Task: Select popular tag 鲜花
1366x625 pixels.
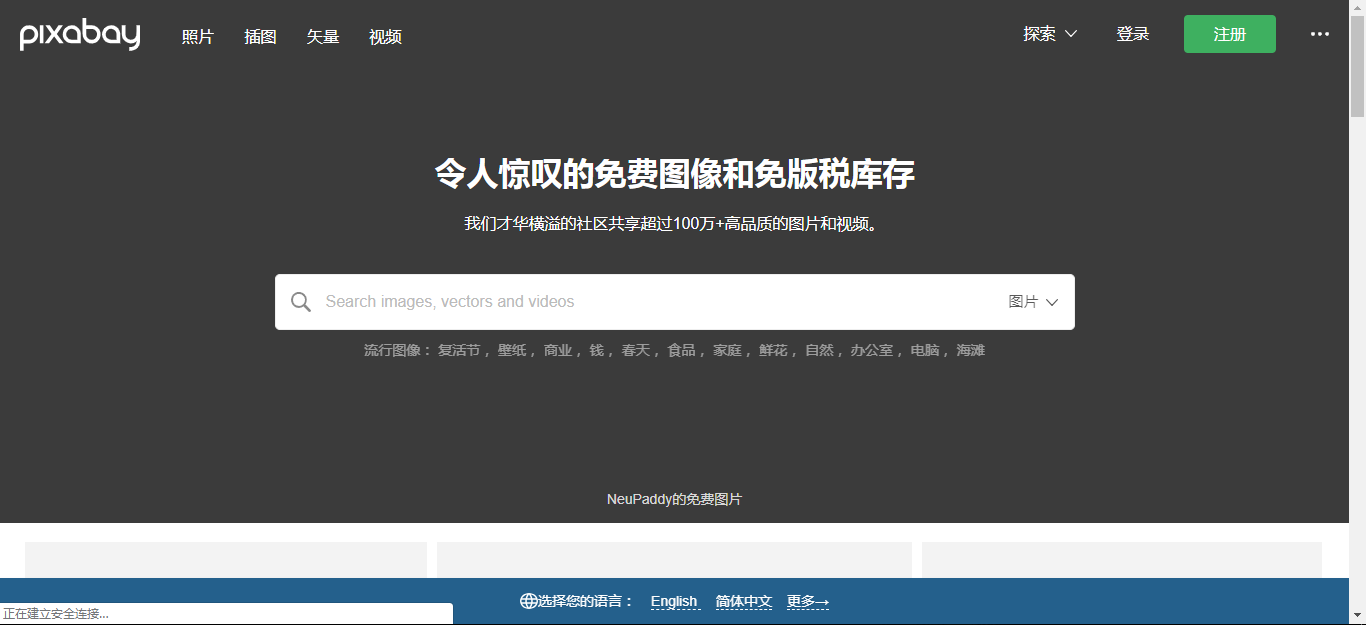Action: (773, 350)
